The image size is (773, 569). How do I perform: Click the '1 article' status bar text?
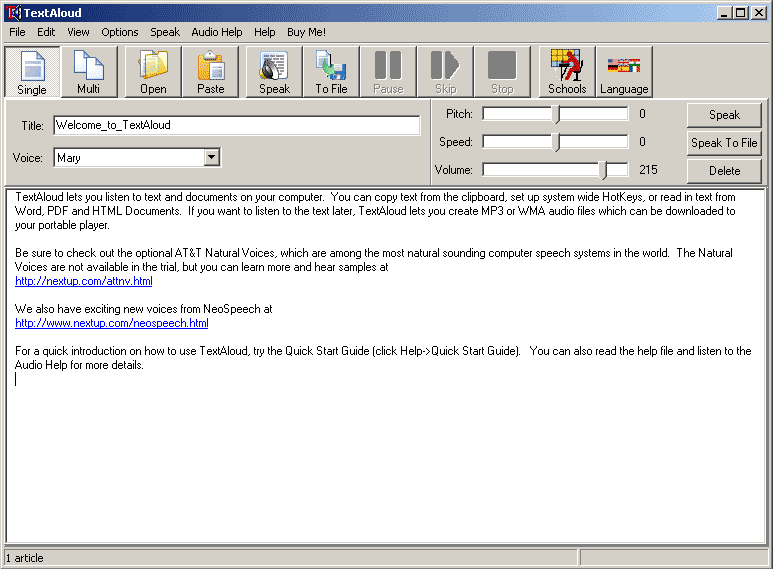tap(25, 558)
